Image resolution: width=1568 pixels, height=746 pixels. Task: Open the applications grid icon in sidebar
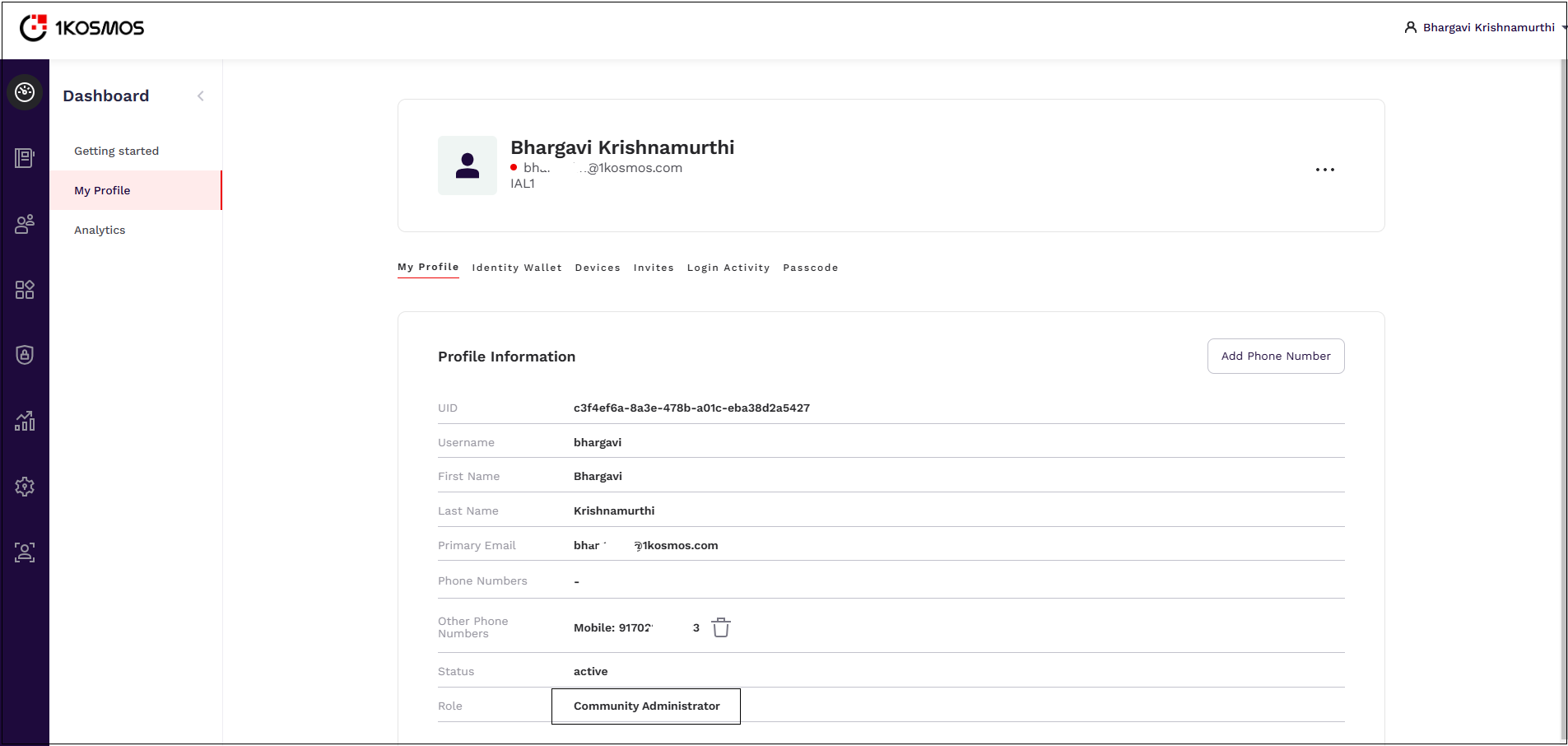point(25,290)
